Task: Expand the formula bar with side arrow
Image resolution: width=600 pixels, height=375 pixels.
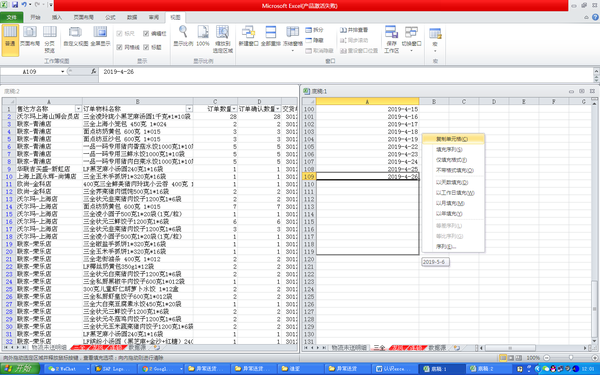Action: coord(596,72)
